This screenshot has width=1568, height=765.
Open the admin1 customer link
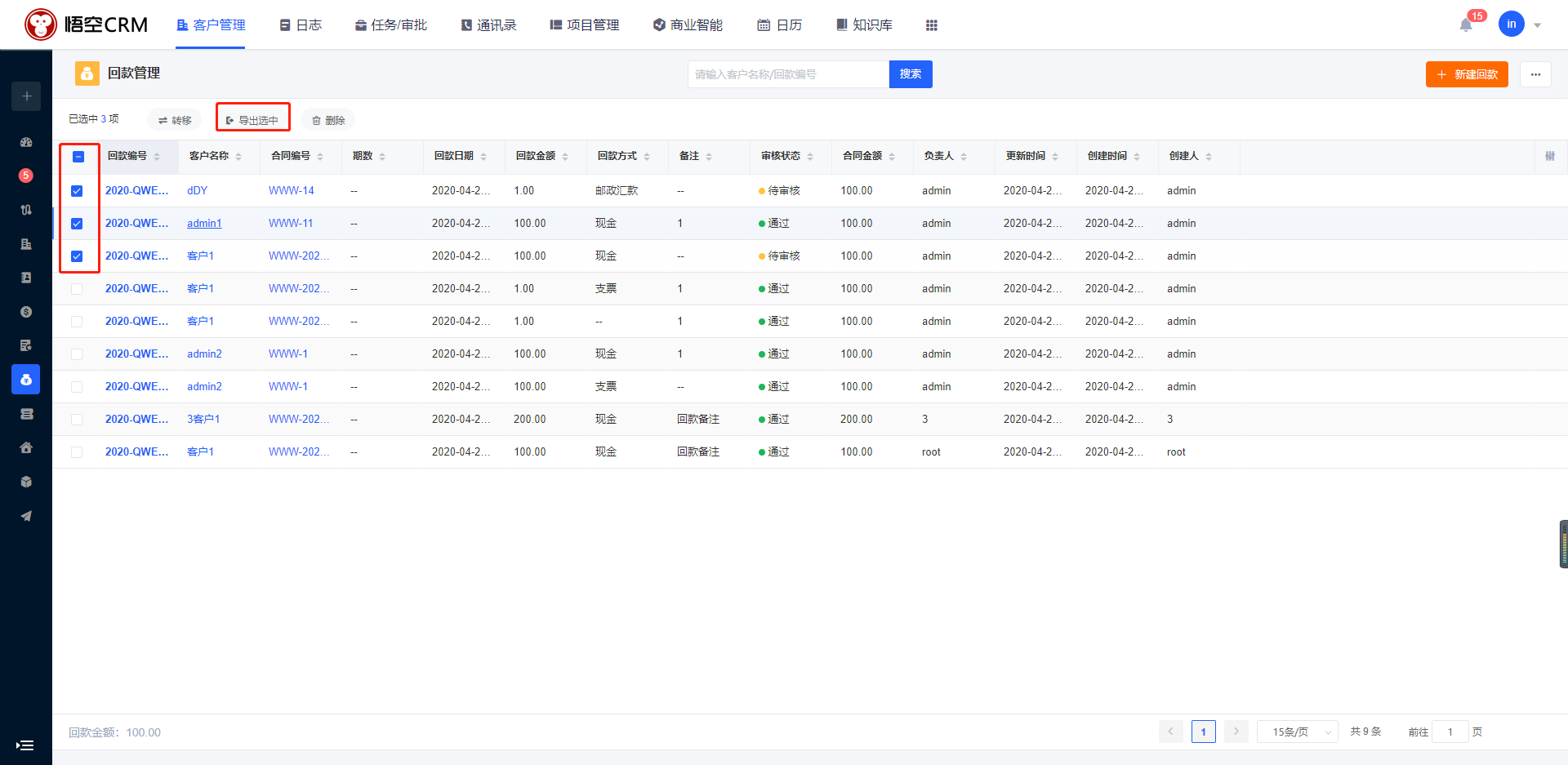click(204, 224)
